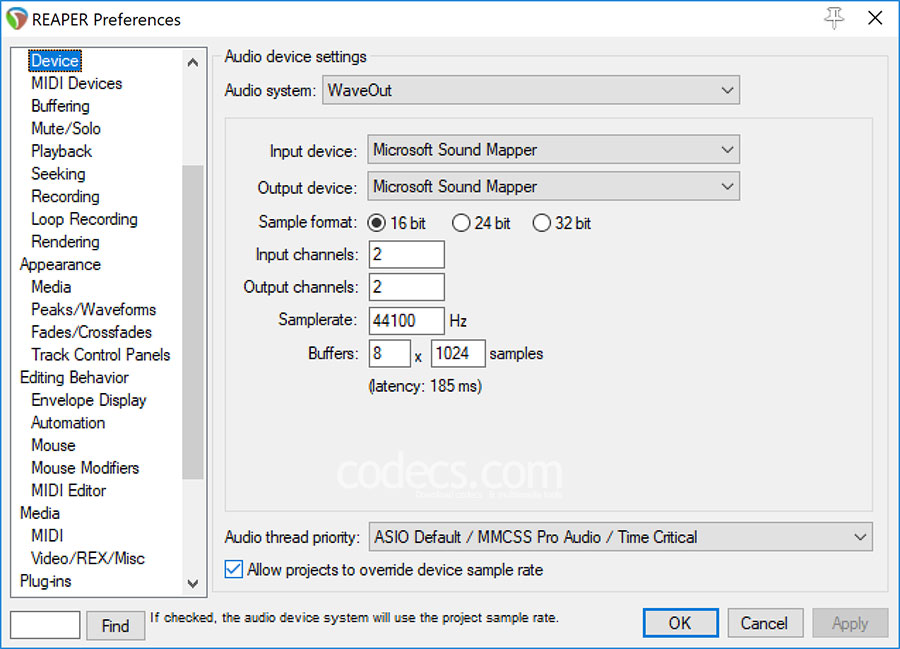The height and width of the screenshot is (649, 900).
Task: Open MIDI page under Media
Action: tap(47, 536)
